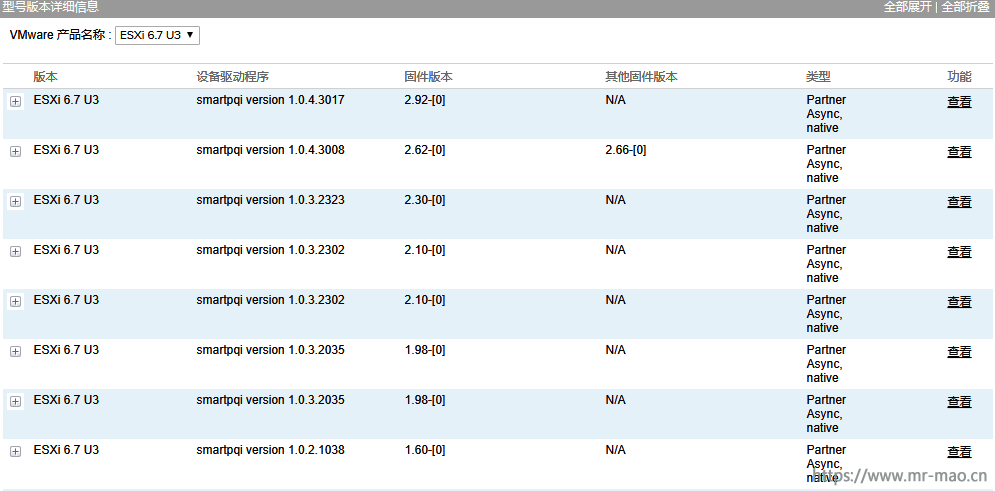
Task: Click 全部展开 to expand all rows
Action: point(908,7)
